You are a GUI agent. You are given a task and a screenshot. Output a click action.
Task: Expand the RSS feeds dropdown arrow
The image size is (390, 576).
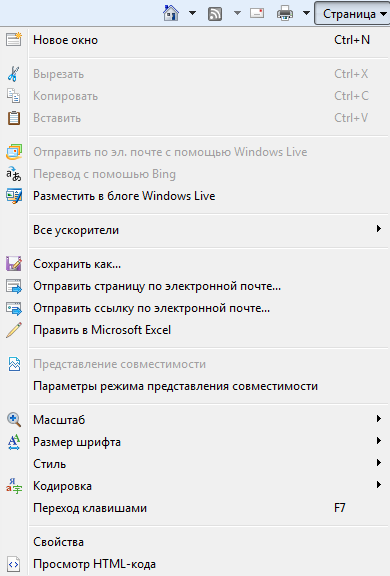pyautogui.click(x=237, y=14)
